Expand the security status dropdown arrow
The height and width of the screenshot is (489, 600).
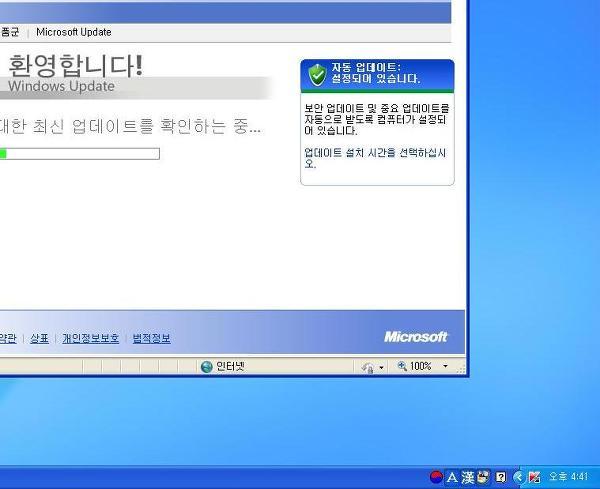[381, 367]
